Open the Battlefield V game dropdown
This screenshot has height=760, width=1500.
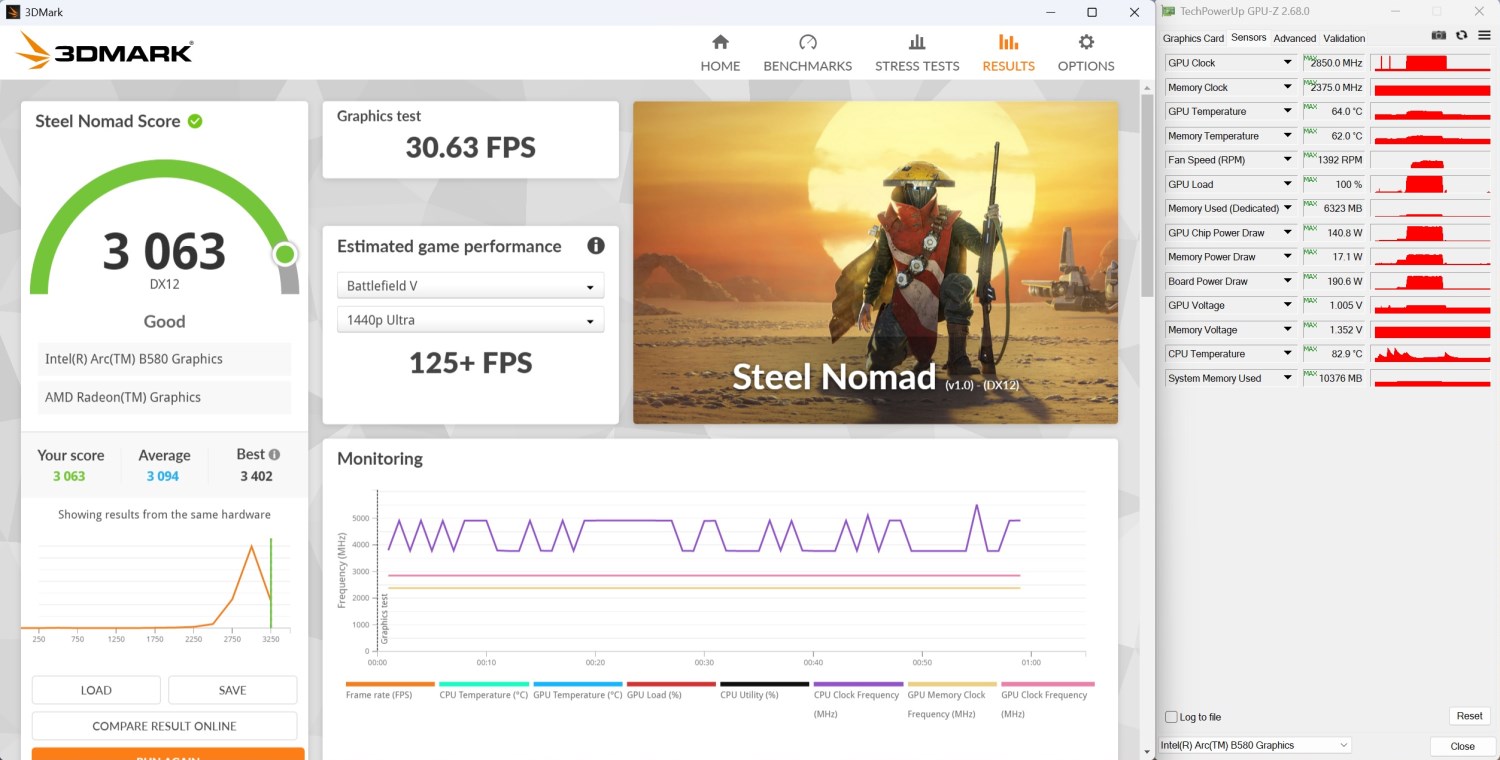[470, 286]
